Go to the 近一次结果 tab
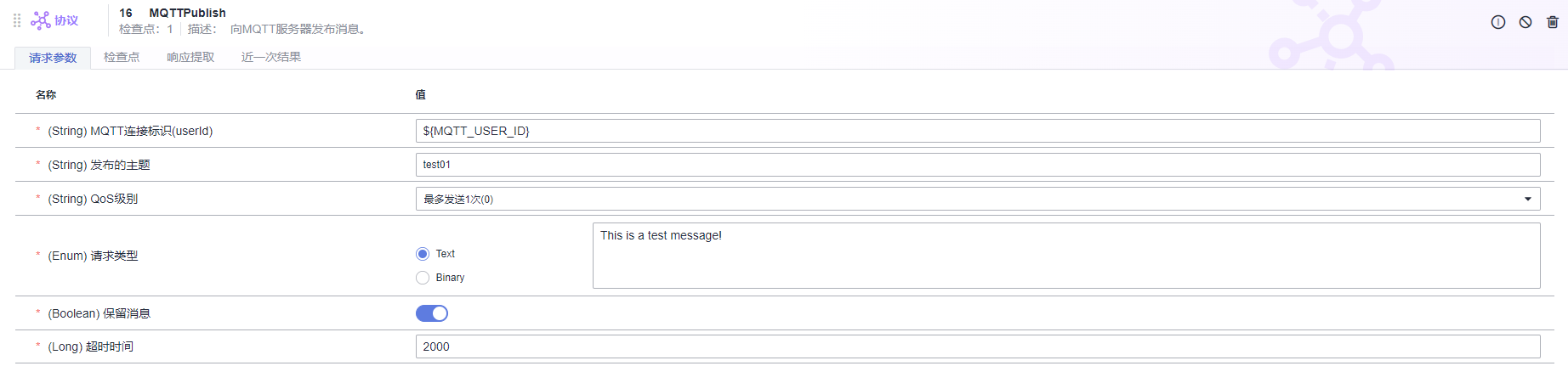The image size is (1568, 383). pyautogui.click(x=271, y=57)
